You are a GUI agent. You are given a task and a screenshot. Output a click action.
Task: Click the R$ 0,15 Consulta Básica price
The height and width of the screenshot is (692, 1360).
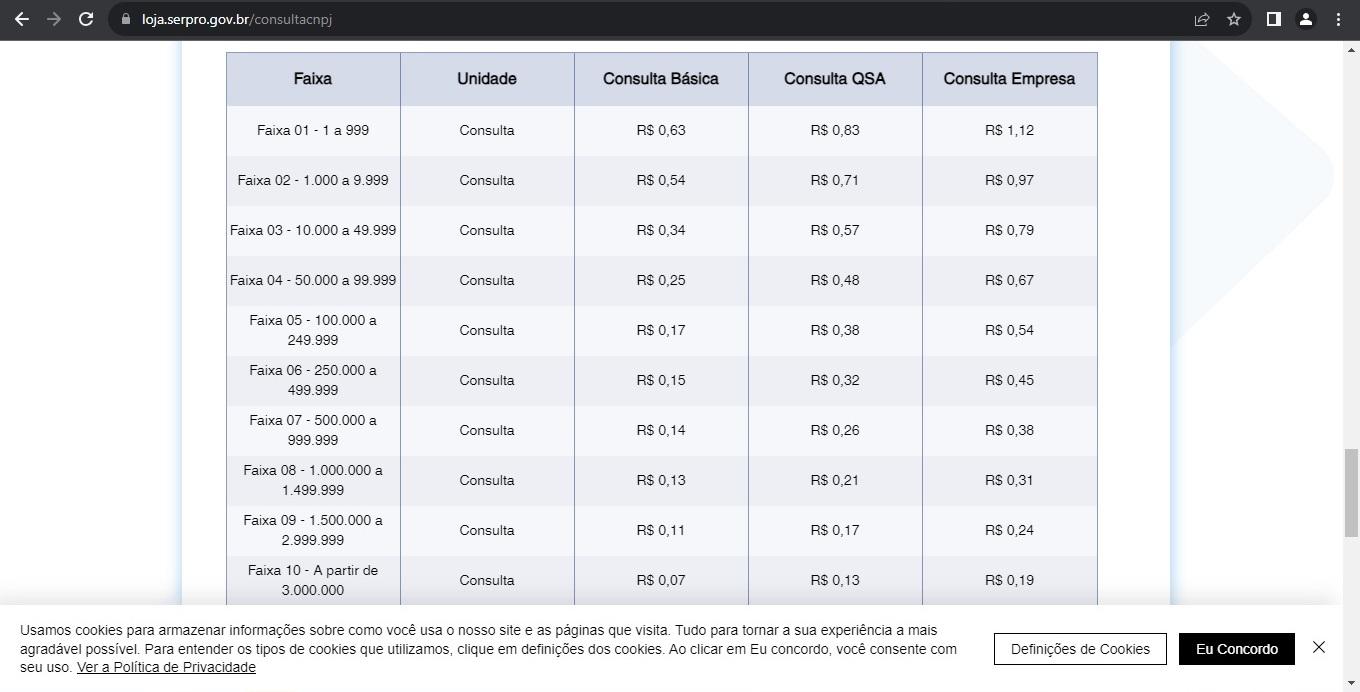coord(661,380)
